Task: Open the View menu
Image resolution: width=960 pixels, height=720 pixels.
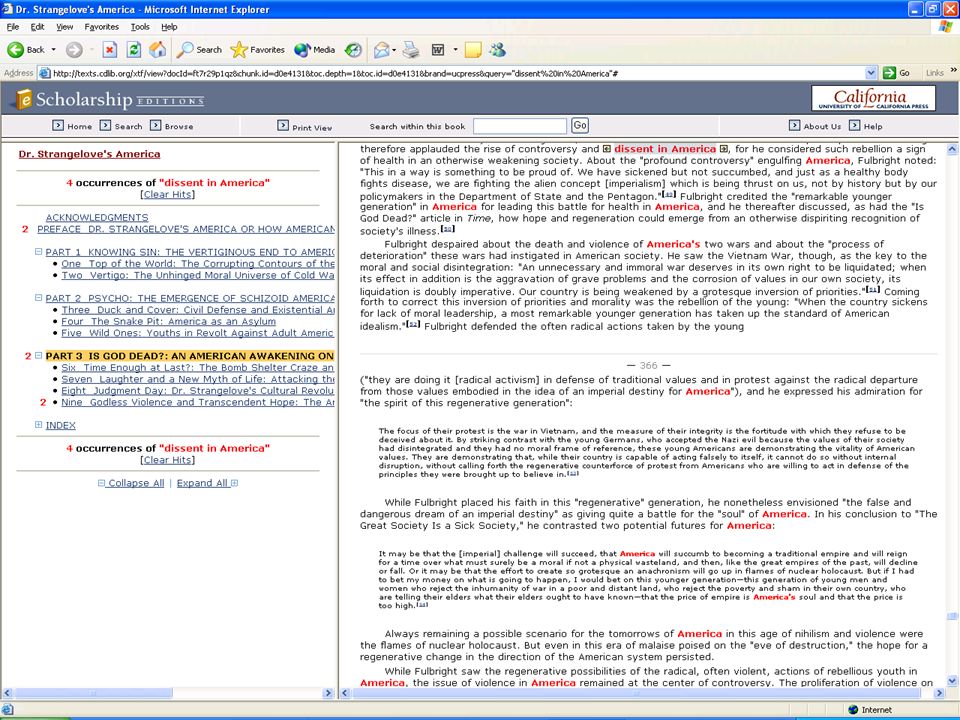Action: point(64,27)
